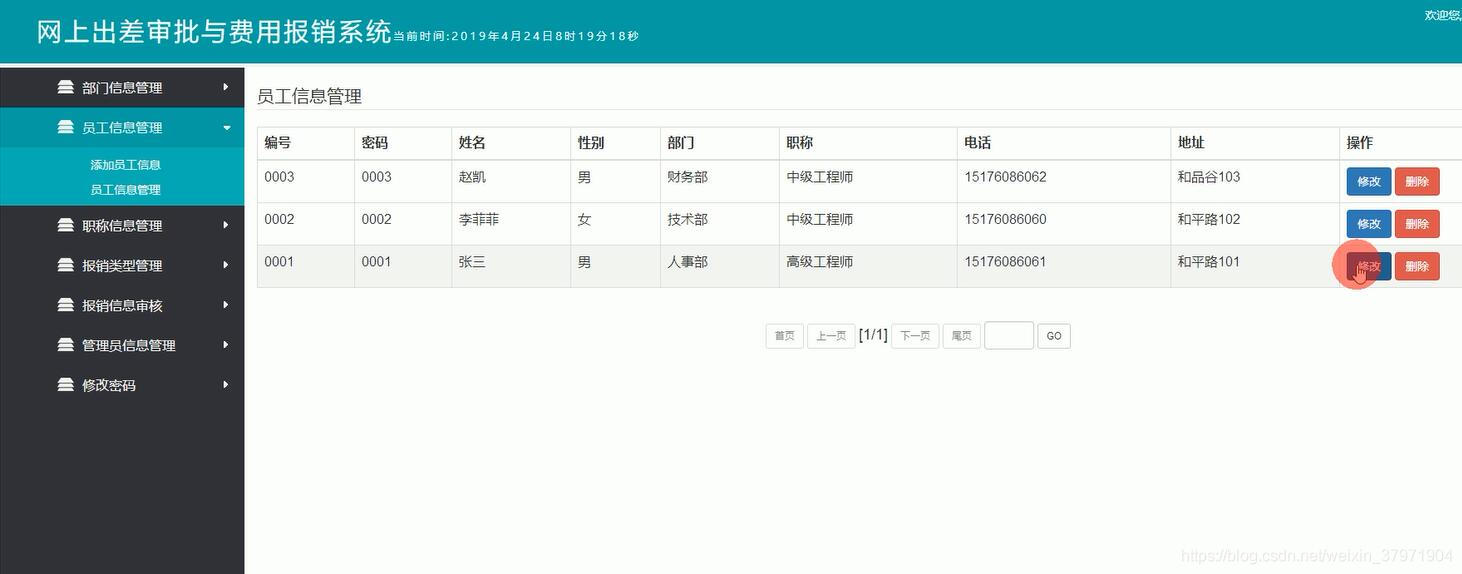Screen dimensions: 1462x574
Task: Click 删除 for employee 张三
Action: click(x=1417, y=266)
